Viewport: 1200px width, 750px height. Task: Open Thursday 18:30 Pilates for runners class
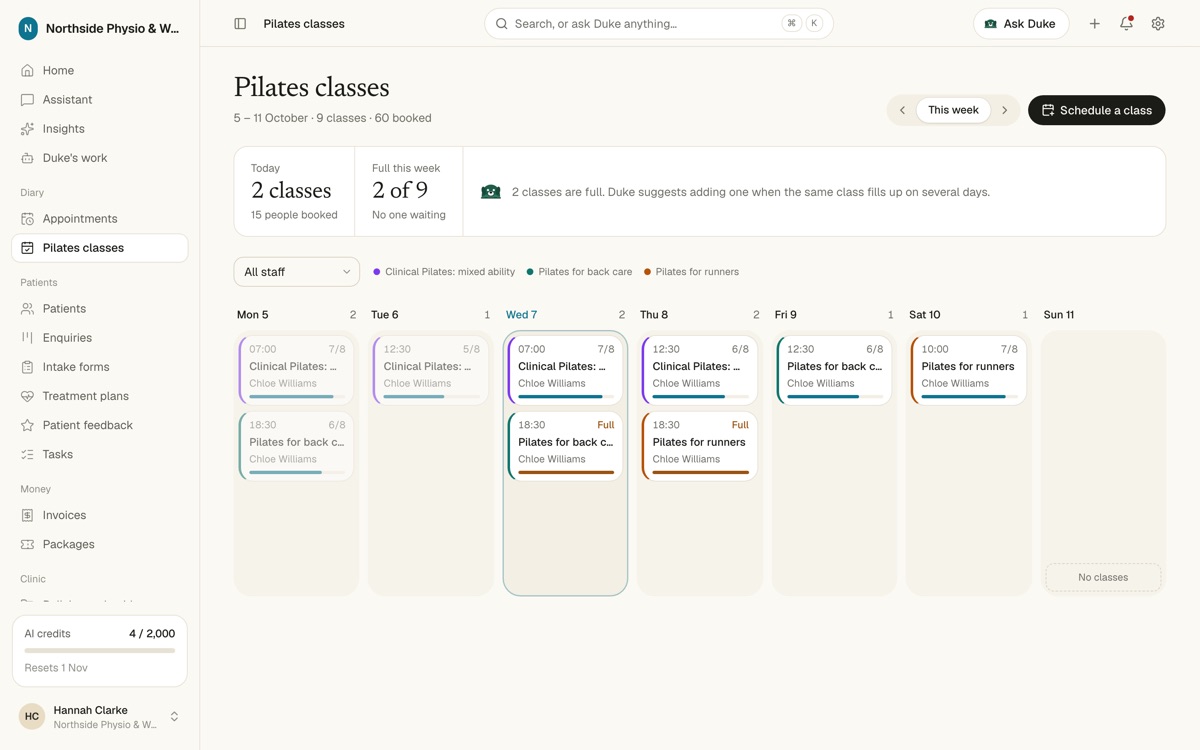(x=700, y=446)
